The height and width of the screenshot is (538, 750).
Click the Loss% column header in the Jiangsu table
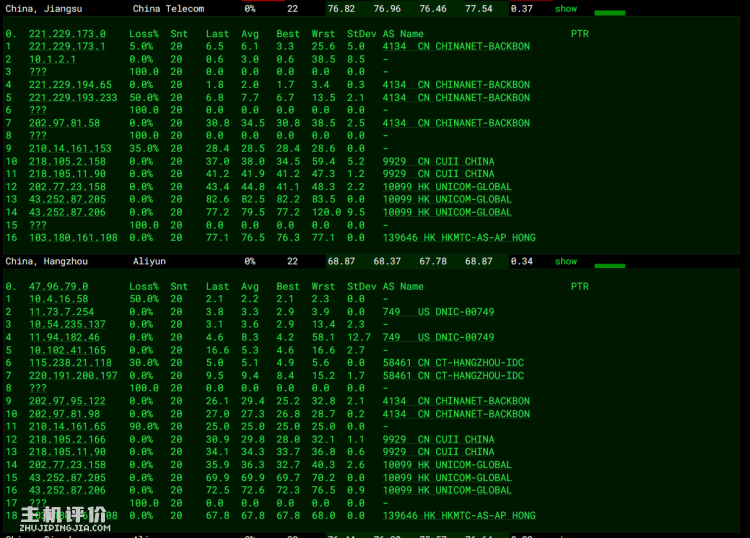point(144,34)
